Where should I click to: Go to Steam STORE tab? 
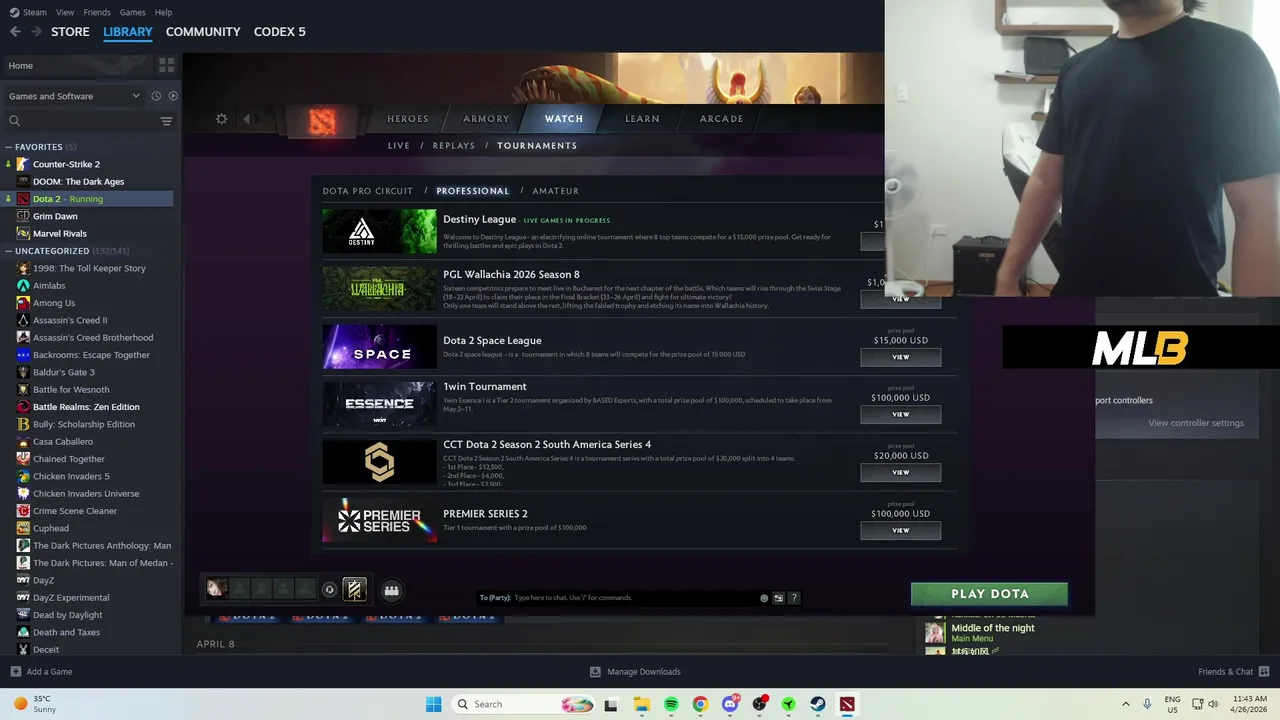(x=70, y=32)
